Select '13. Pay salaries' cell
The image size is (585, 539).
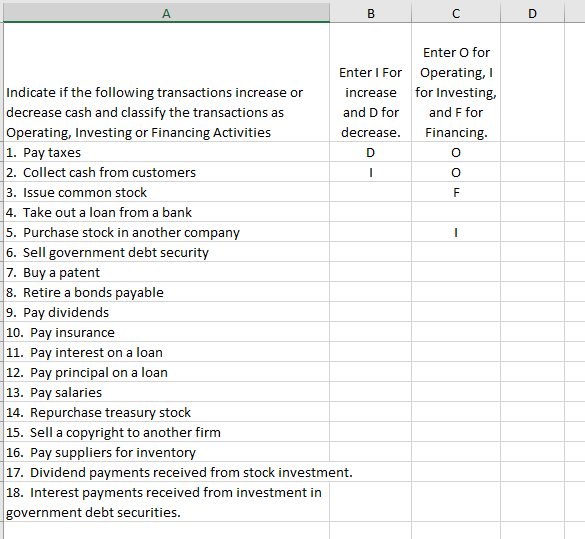[166, 392]
